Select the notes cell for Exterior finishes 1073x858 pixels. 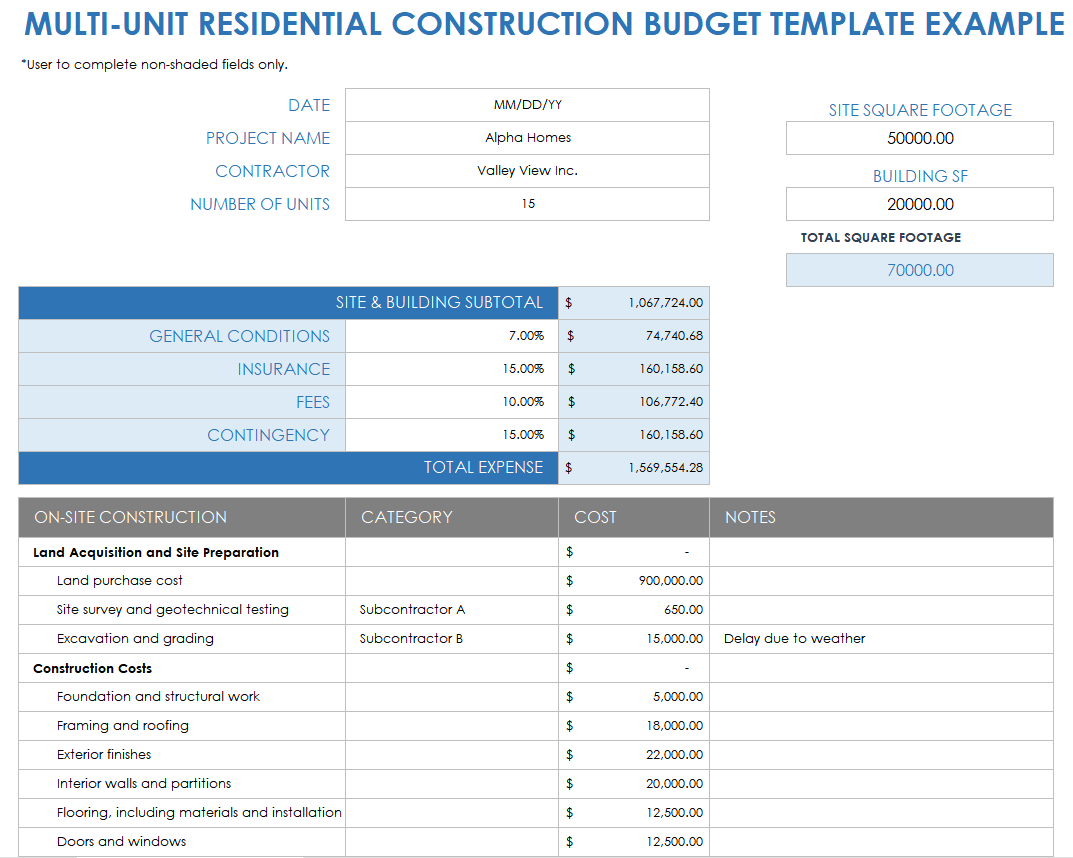(881, 755)
